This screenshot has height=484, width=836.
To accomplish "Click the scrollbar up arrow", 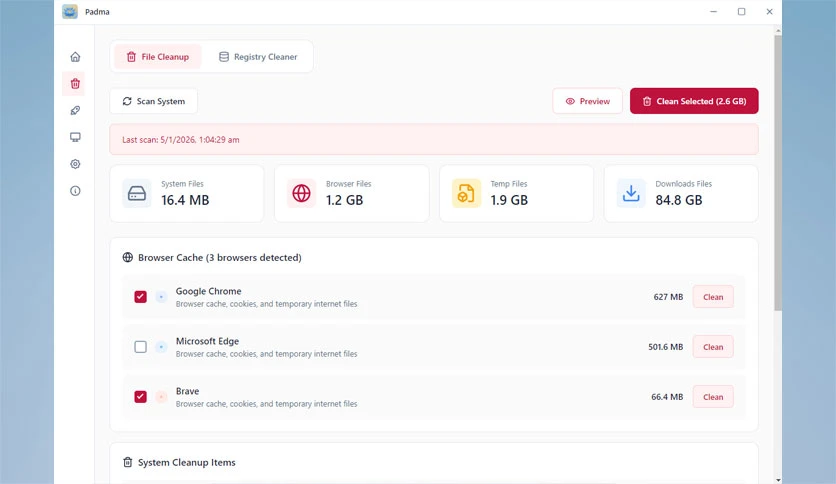I will 778,31.
